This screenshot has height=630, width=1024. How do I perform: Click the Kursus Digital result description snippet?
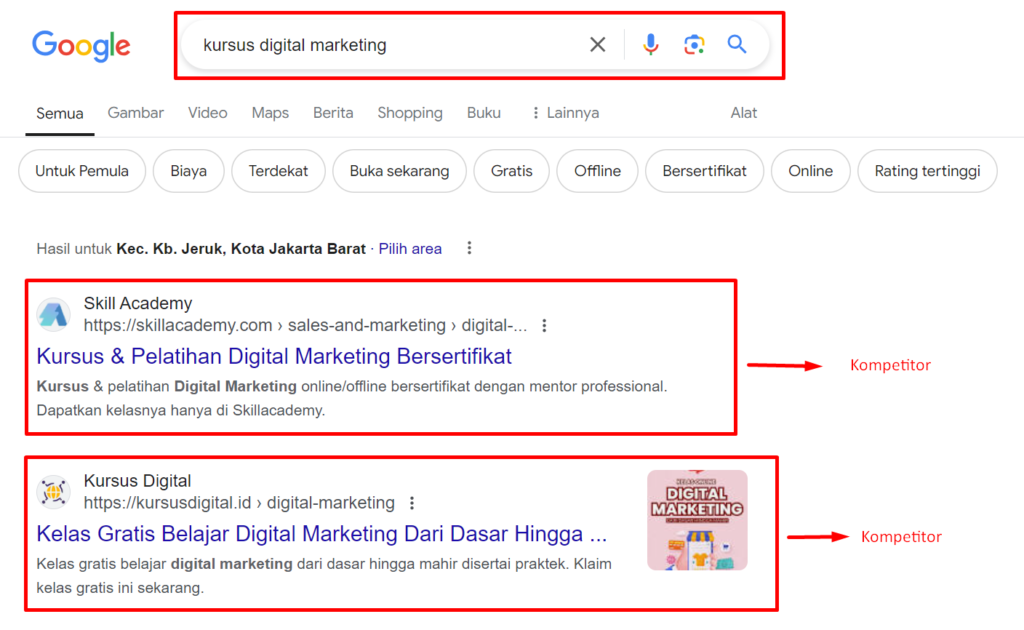pos(324,576)
